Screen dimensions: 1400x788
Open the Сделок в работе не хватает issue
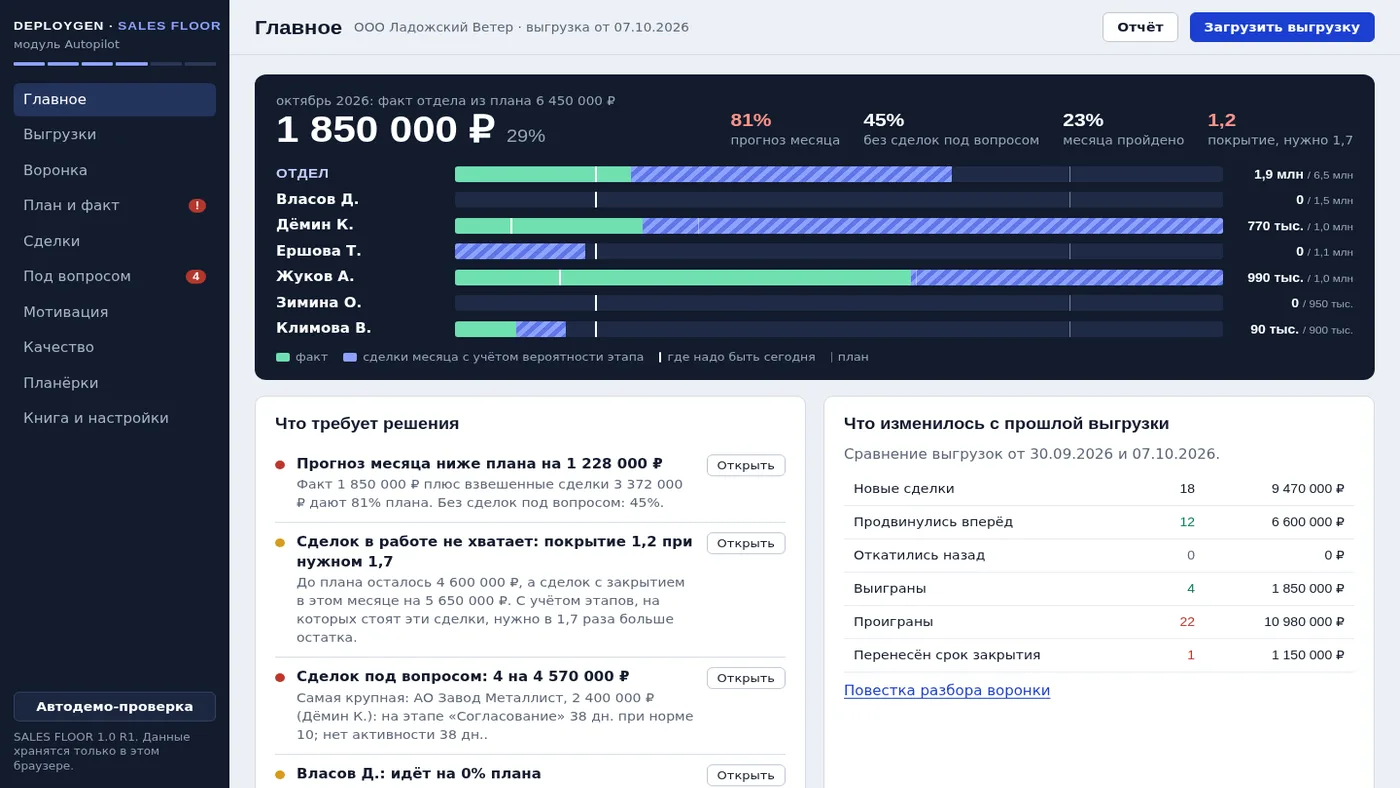tap(746, 543)
